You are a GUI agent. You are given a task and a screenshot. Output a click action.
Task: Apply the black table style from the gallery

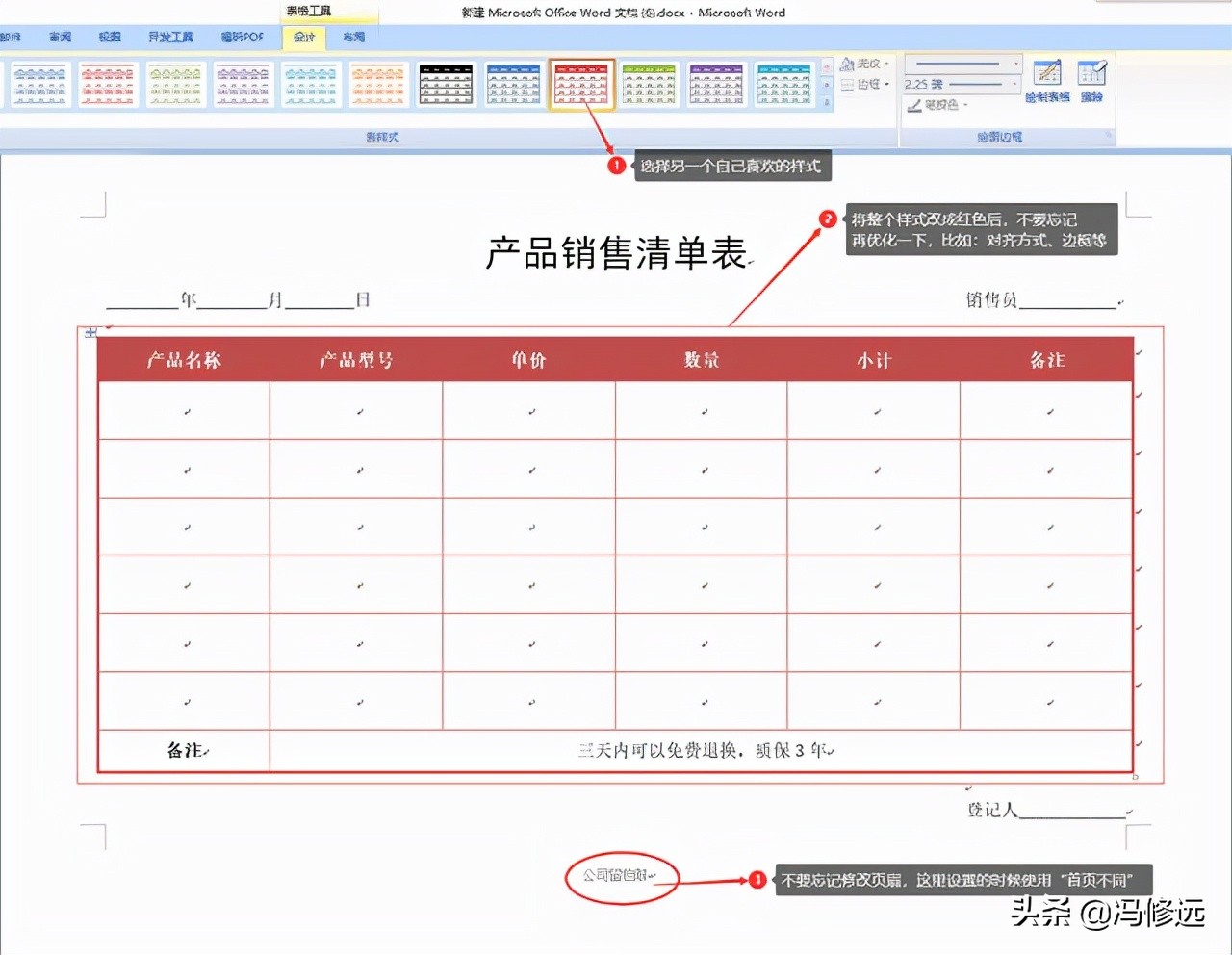click(445, 84)
